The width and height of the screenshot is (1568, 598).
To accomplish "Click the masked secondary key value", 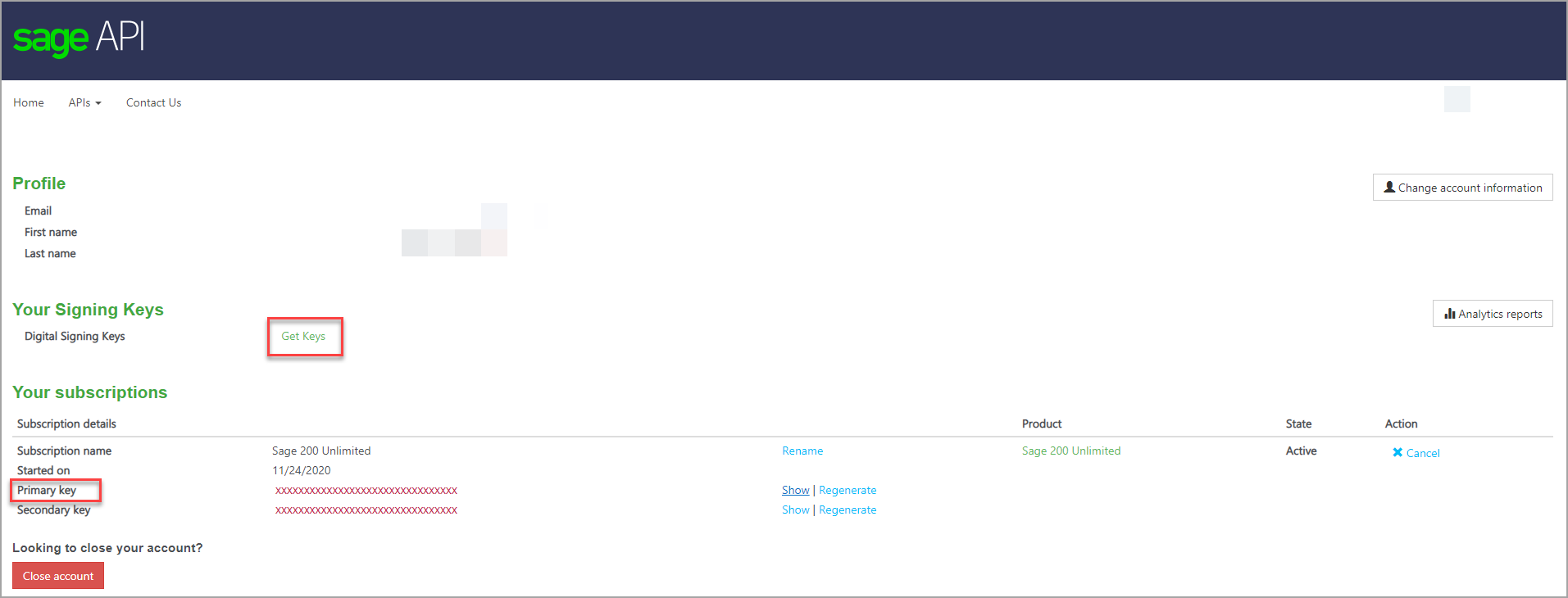I will (366, 510).
